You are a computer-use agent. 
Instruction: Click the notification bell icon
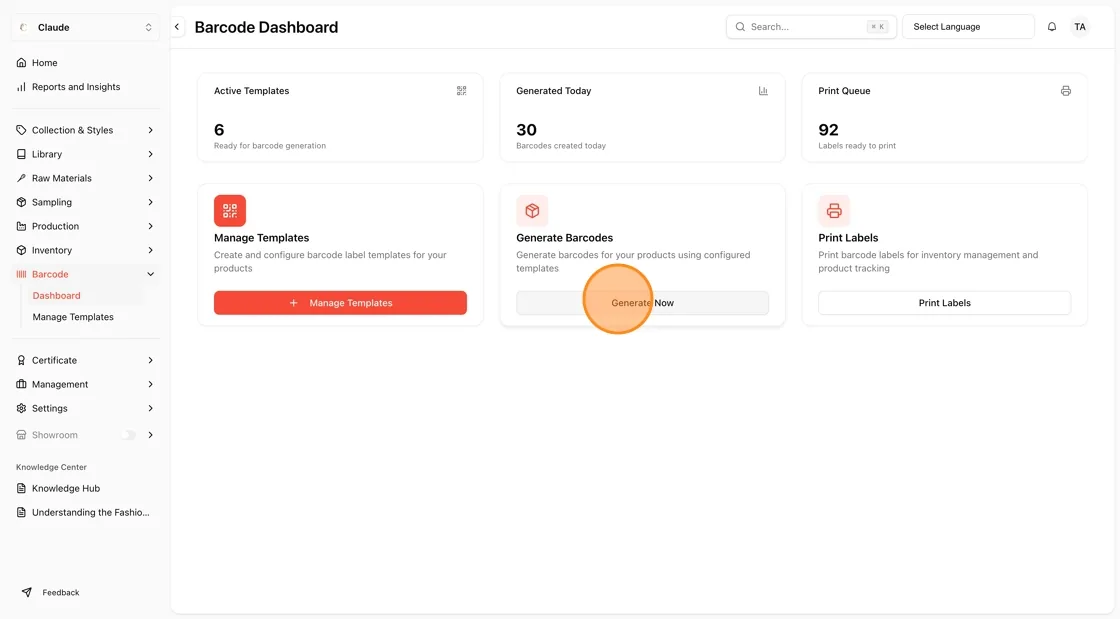[x=1051, y=27]
